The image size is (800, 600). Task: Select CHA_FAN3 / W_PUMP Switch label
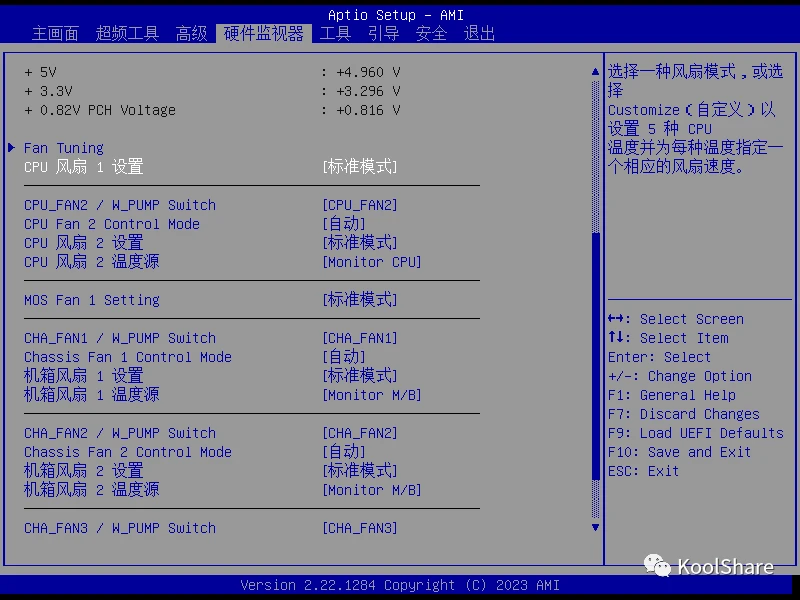(120, 528)
